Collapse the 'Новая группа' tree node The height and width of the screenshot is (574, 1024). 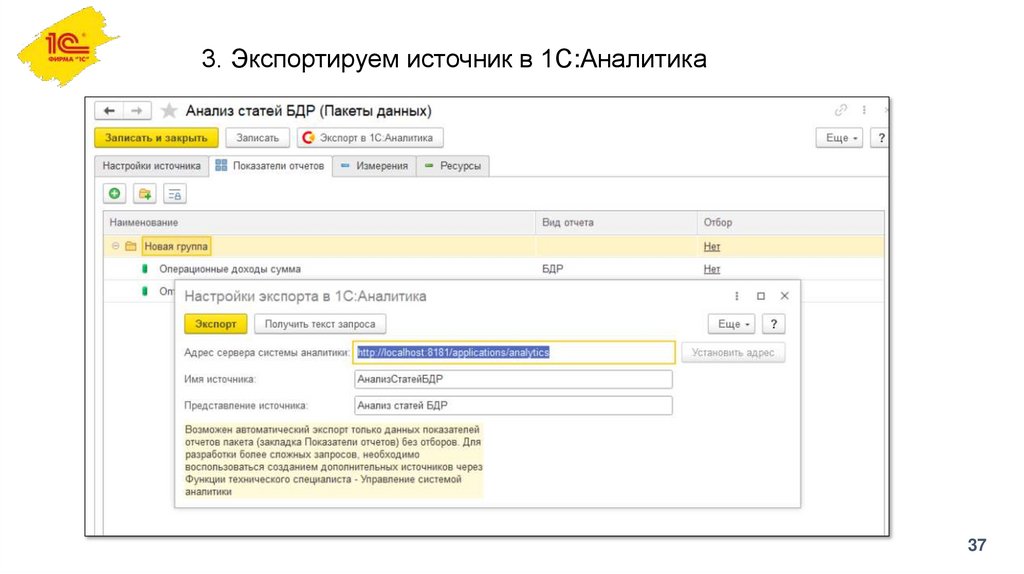[115, 246]
